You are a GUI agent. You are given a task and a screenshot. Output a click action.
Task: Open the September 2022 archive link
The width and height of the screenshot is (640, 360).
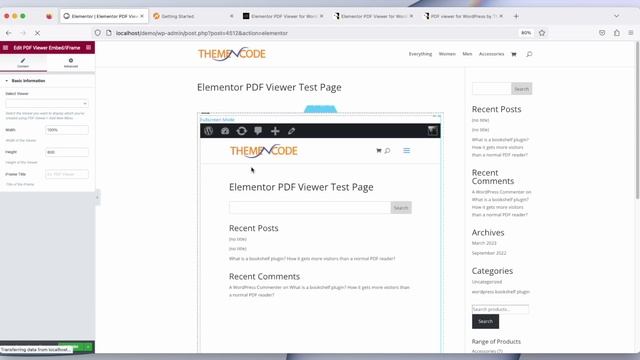click(489, 253)
